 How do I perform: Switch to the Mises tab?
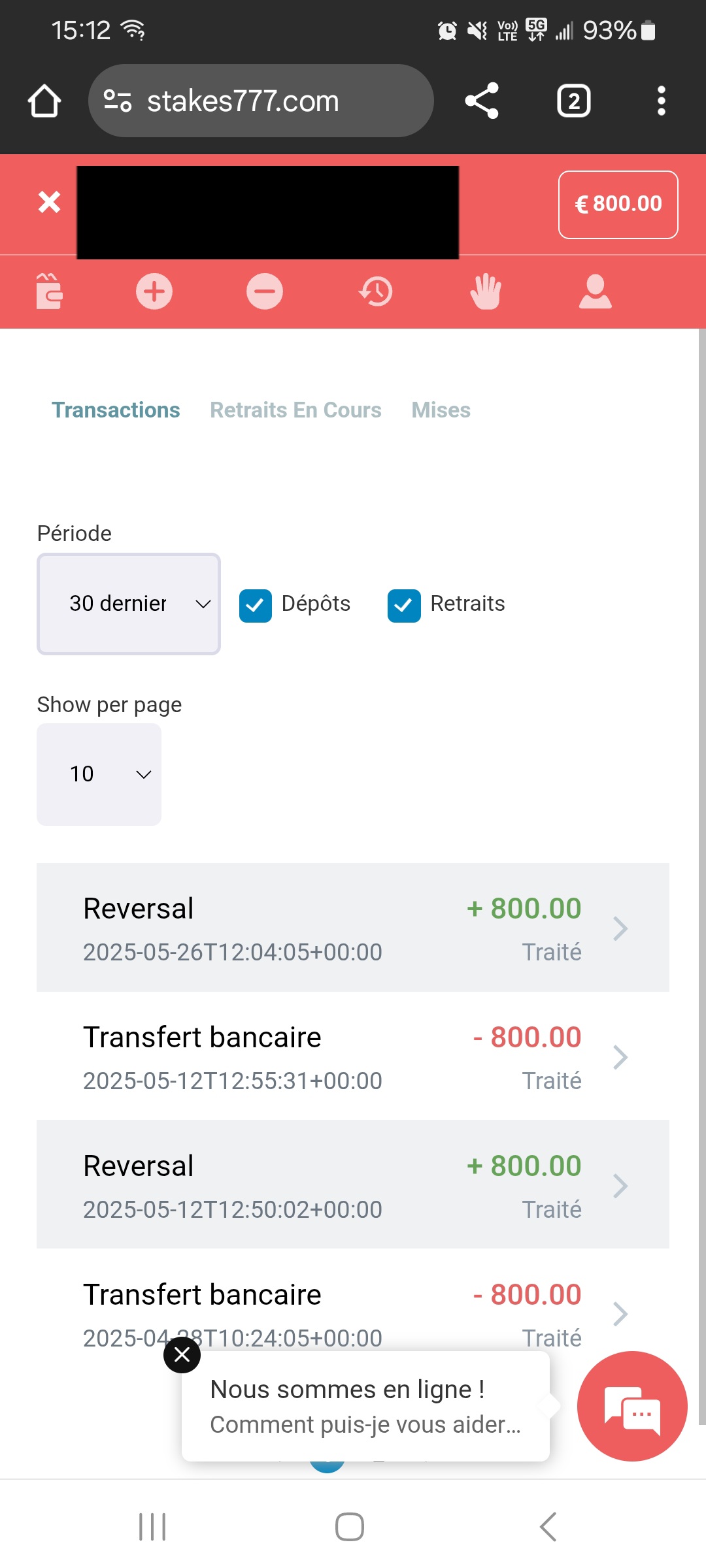(441, 410)
